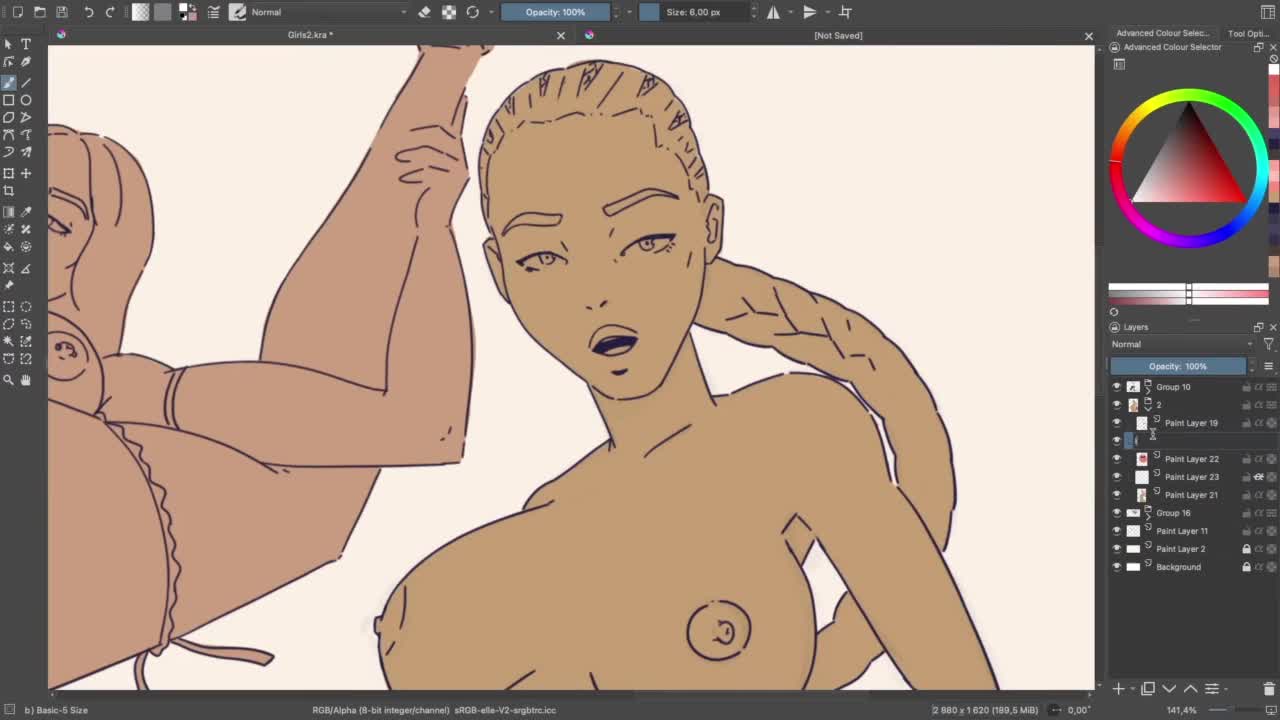Viewport: 1280px width, 720px height.
Task: Select the Pan hand tool
Action: click(26, 380)
